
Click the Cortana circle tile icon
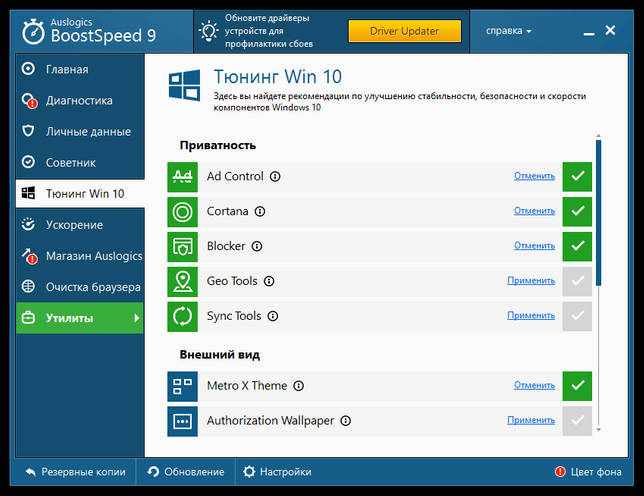click(x=182, y=211)
